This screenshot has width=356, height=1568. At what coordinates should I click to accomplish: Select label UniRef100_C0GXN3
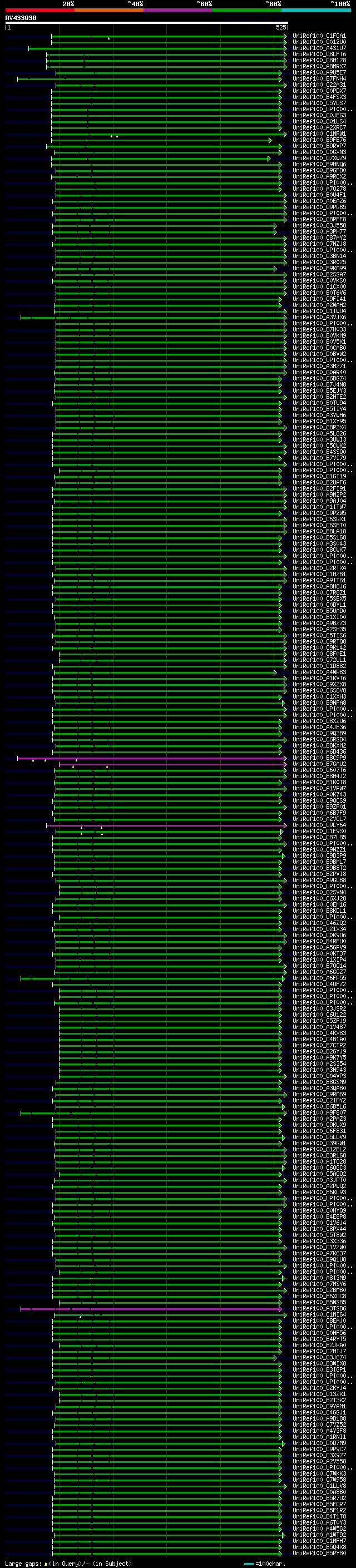click(x=319, y=152)
